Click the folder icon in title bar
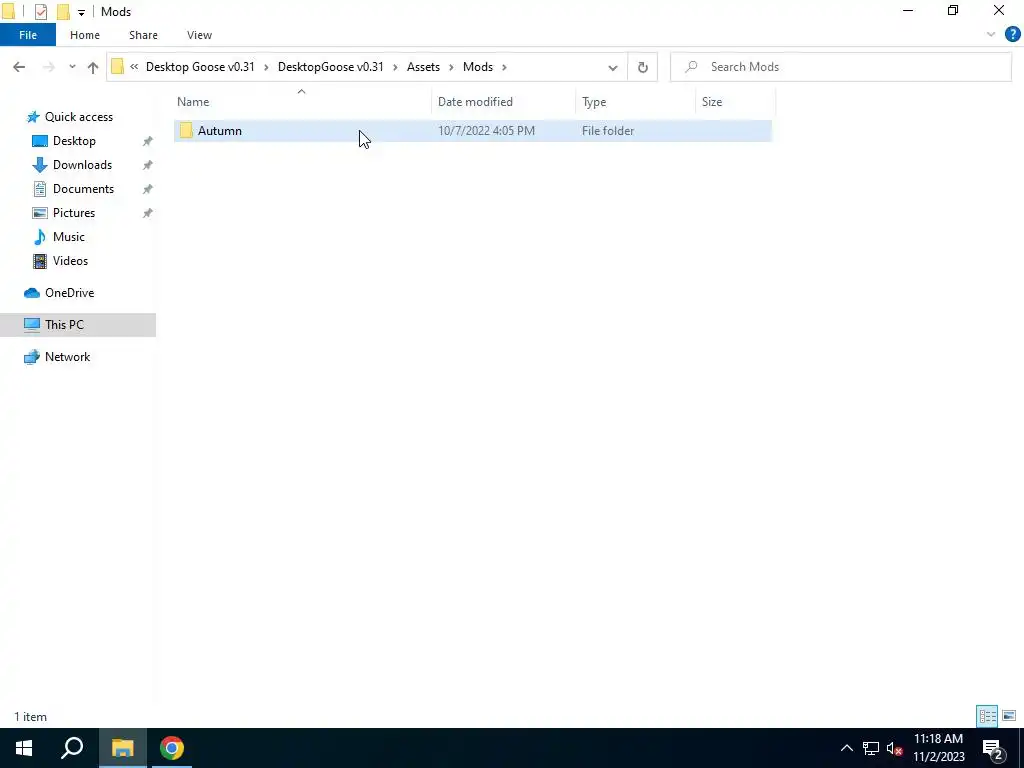1024x768 pixels. [x=8, y=12]
